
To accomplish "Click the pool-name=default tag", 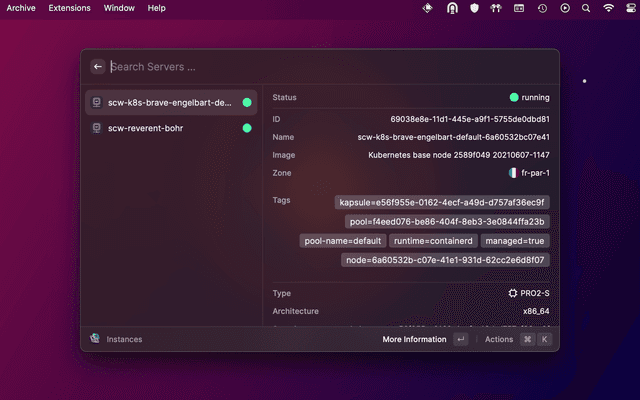I will tap(342, 241).
